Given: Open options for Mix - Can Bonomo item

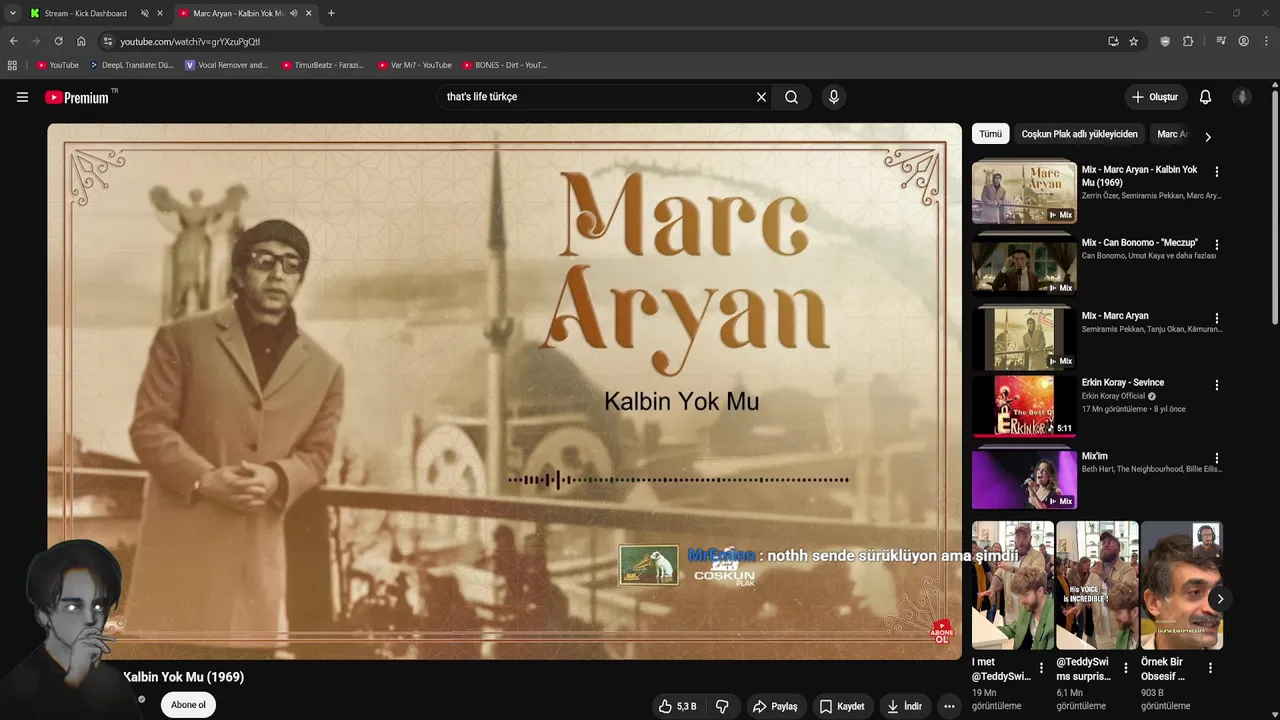Looking at the screenshot, I should click(1216, 245).
